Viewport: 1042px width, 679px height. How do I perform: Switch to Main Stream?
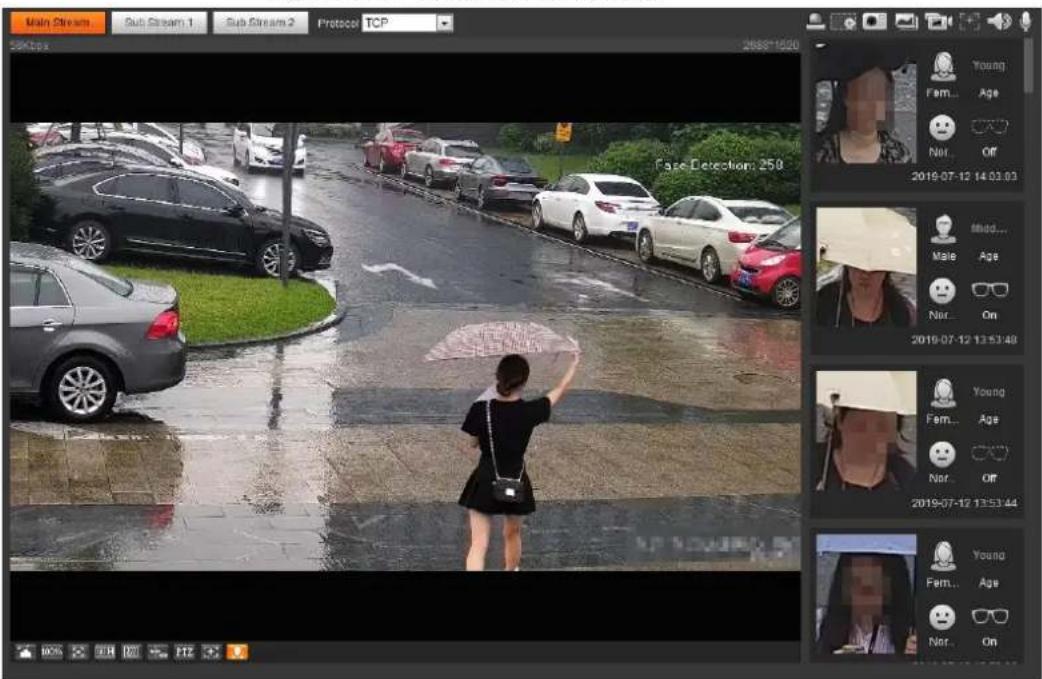click(x=58, y=23)
